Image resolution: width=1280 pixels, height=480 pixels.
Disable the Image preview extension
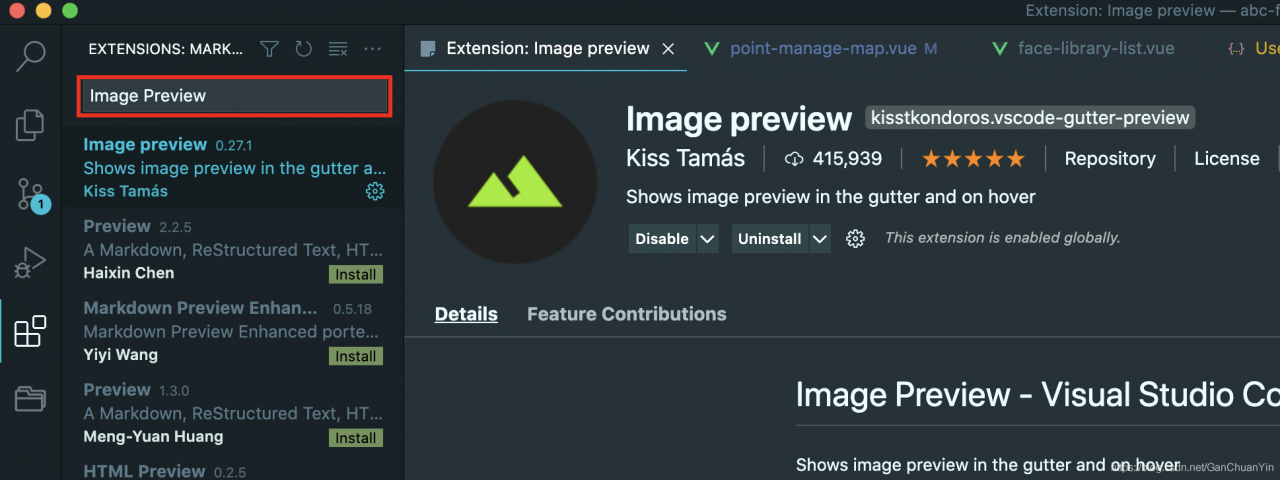pos(662,239)
